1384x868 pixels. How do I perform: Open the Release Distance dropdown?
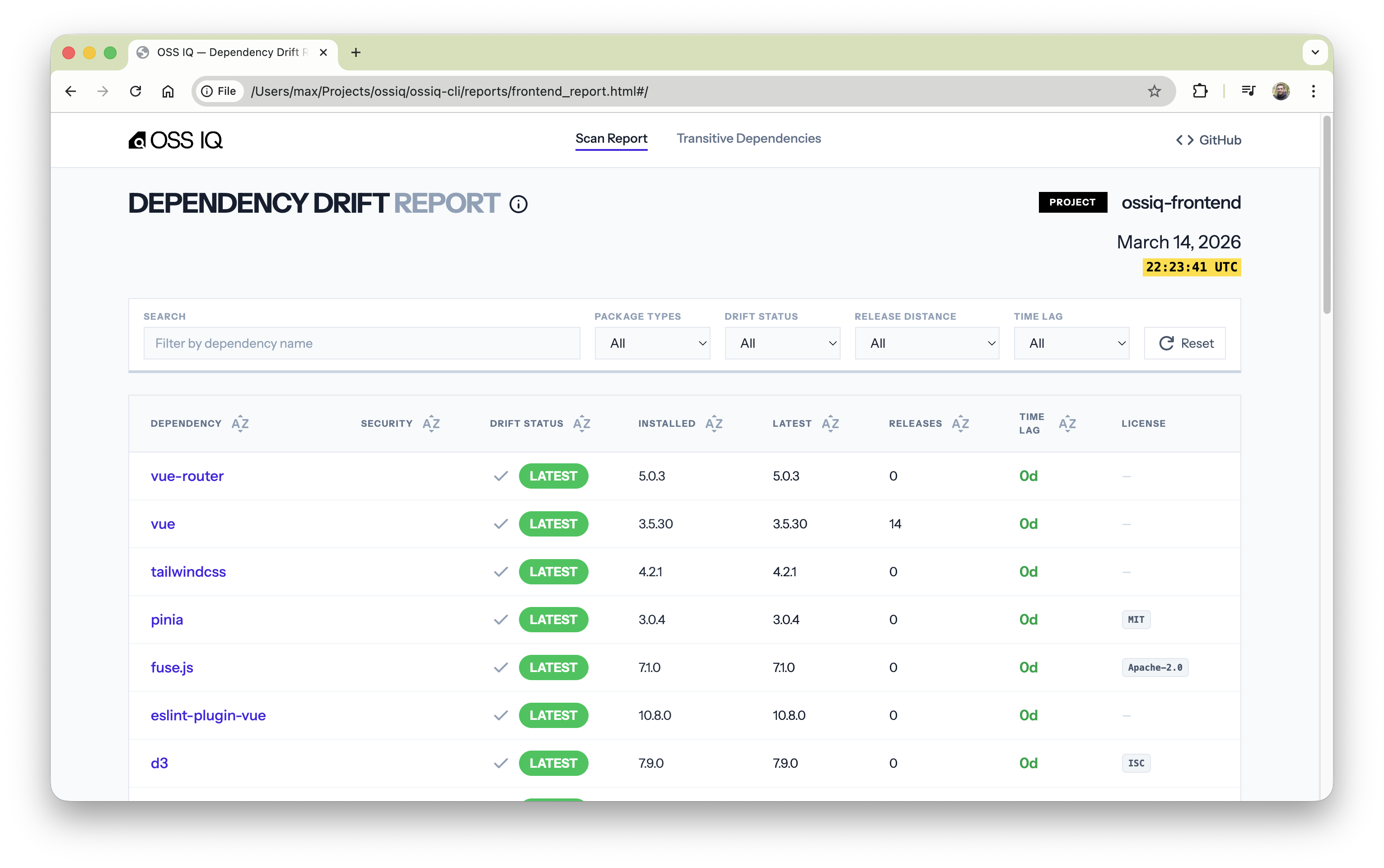926,343
